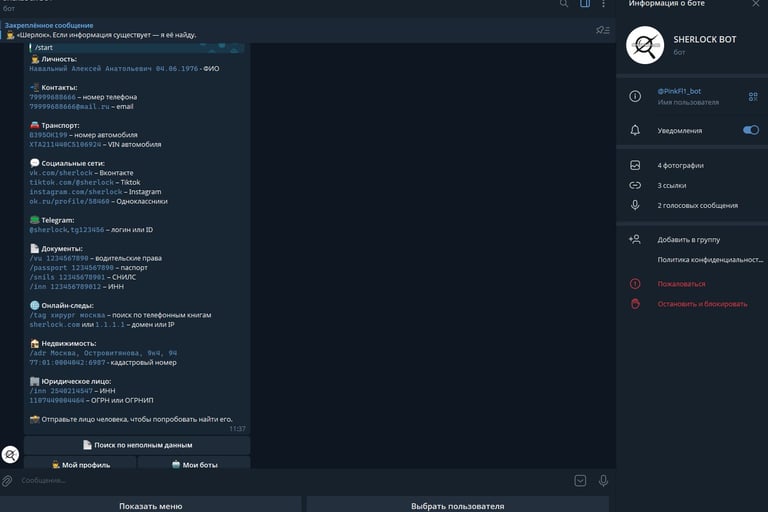Image resolution: width=768 pixels, height=512 pixels.
Task: Click the tiktok.com/@sherlock link
Action: pos(72,182)
